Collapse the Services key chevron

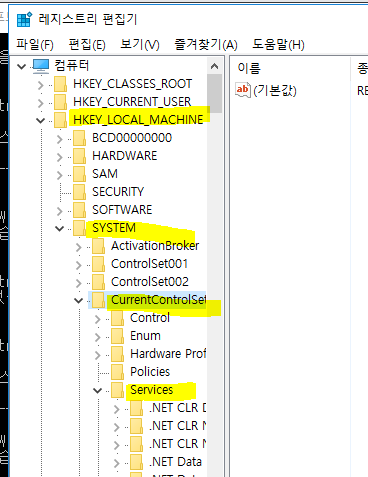coord(98,390)
